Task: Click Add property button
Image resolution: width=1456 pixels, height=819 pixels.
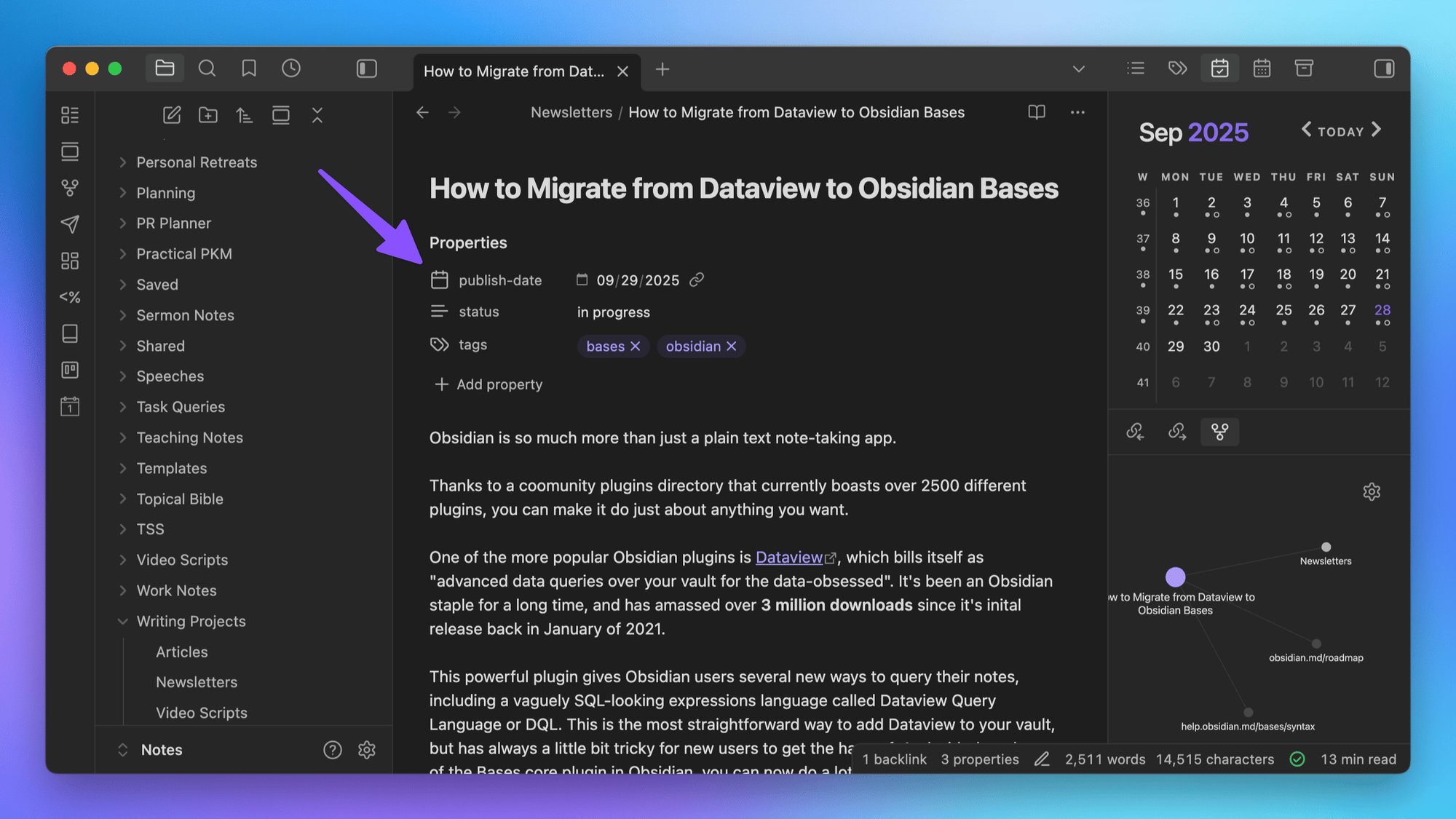Action: click(489, 384)
